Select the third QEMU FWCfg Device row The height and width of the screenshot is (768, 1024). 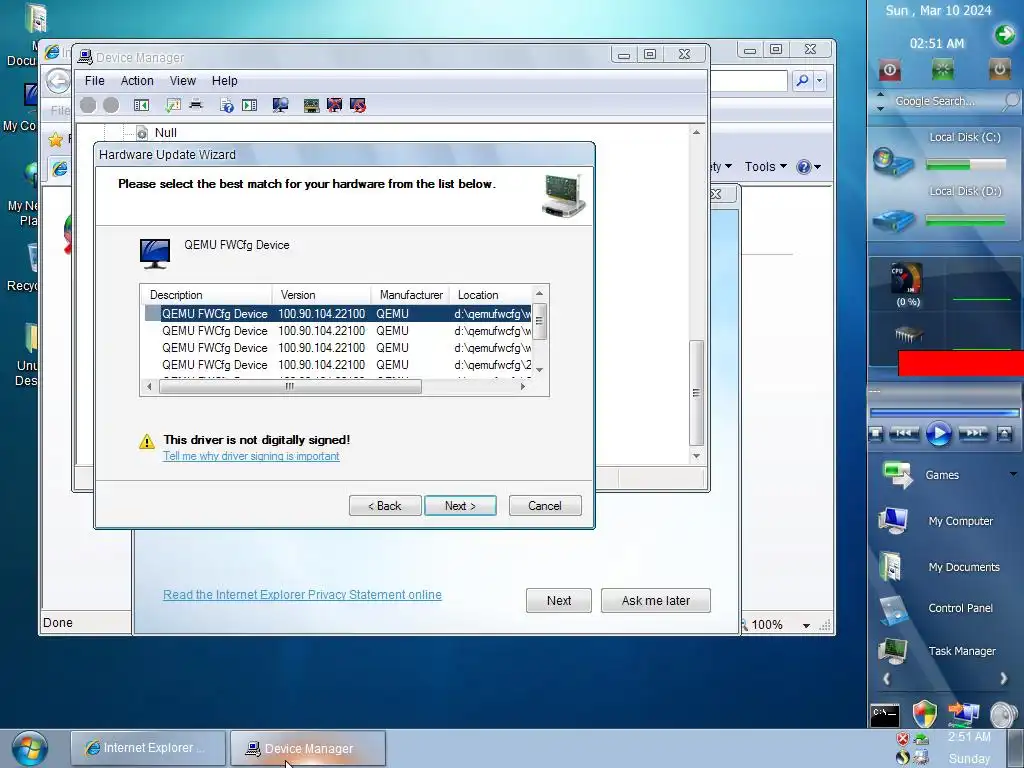[338, 348]
